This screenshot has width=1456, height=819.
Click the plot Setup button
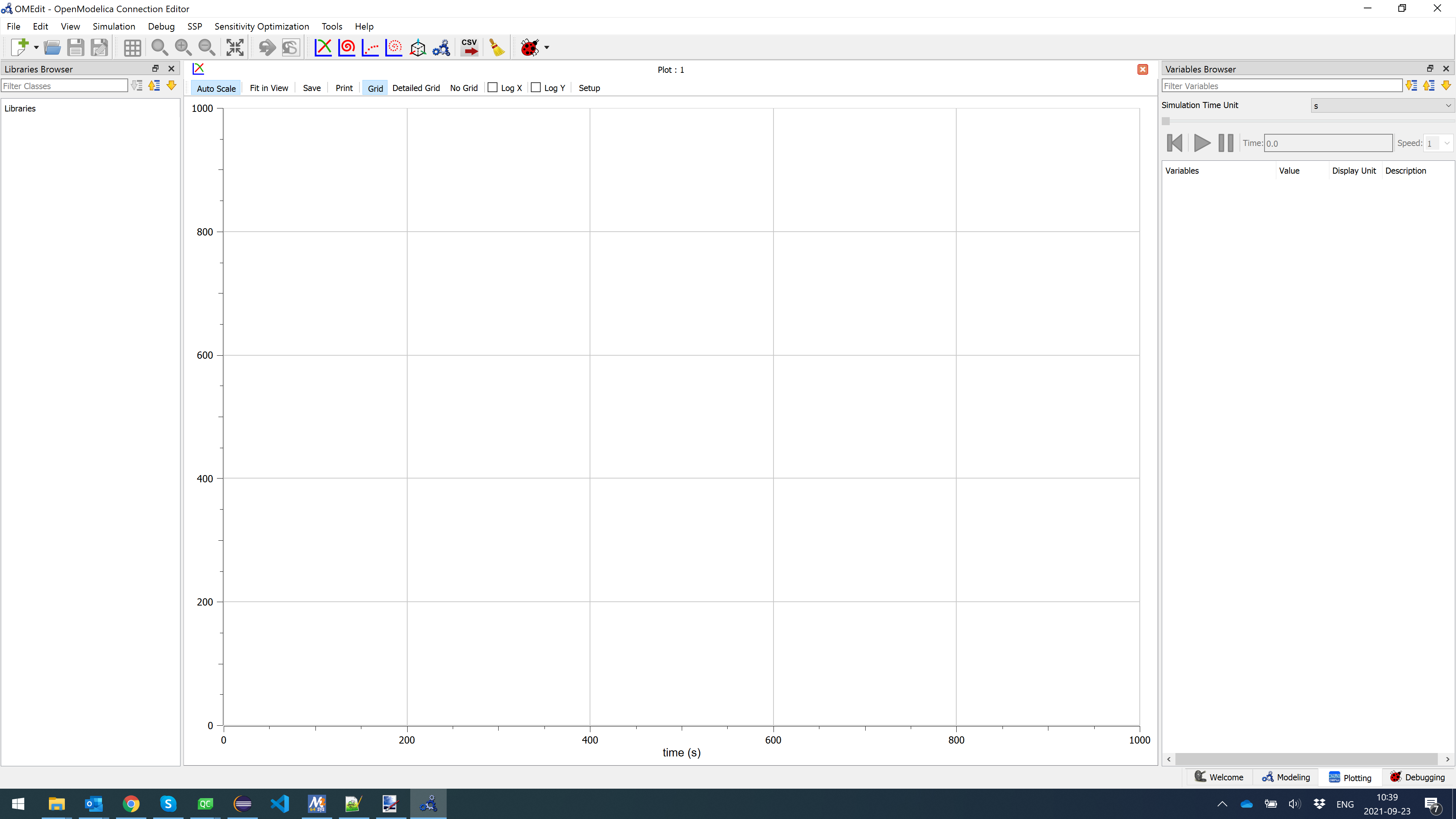(590, 88)
